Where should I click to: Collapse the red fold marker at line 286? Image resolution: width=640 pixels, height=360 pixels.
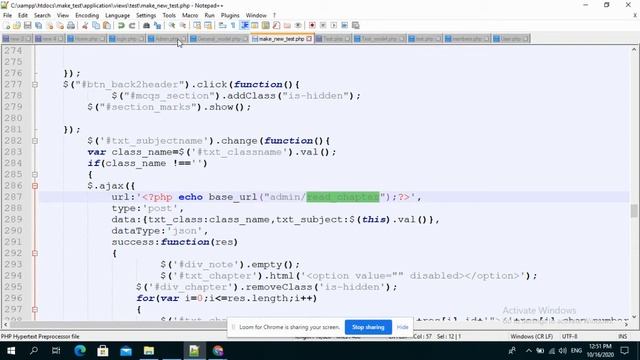pos(35,186)
